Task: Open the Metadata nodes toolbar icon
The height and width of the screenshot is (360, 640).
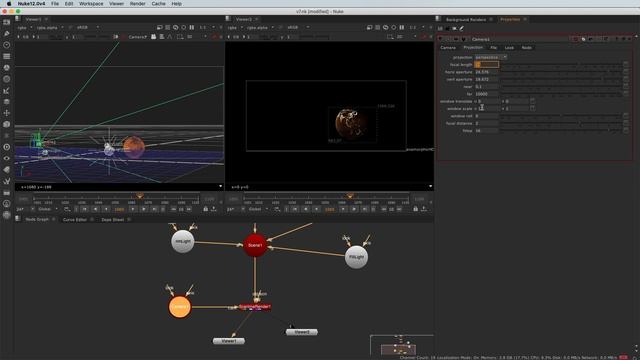Action: point(7,170)
